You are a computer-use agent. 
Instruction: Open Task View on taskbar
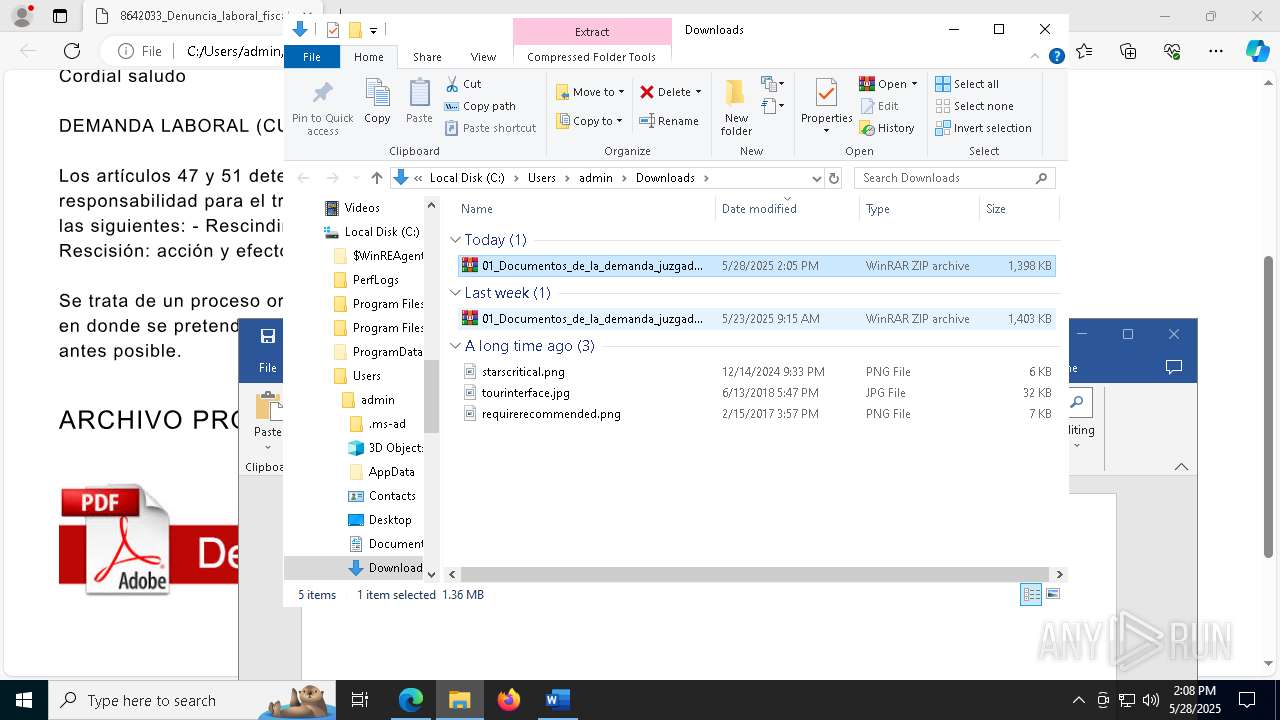point(360,700)
